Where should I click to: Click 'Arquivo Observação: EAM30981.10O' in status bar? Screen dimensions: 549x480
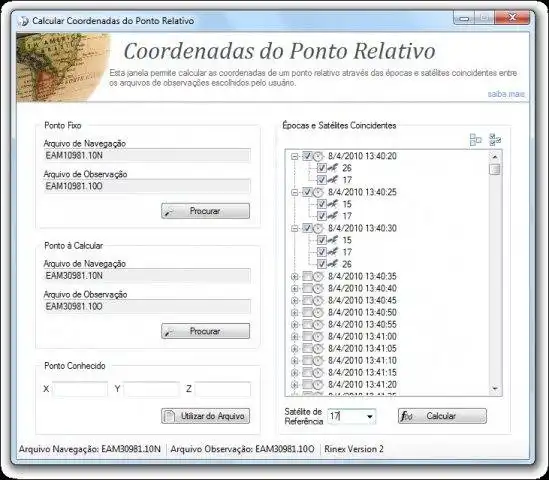[x=242, y=449]
